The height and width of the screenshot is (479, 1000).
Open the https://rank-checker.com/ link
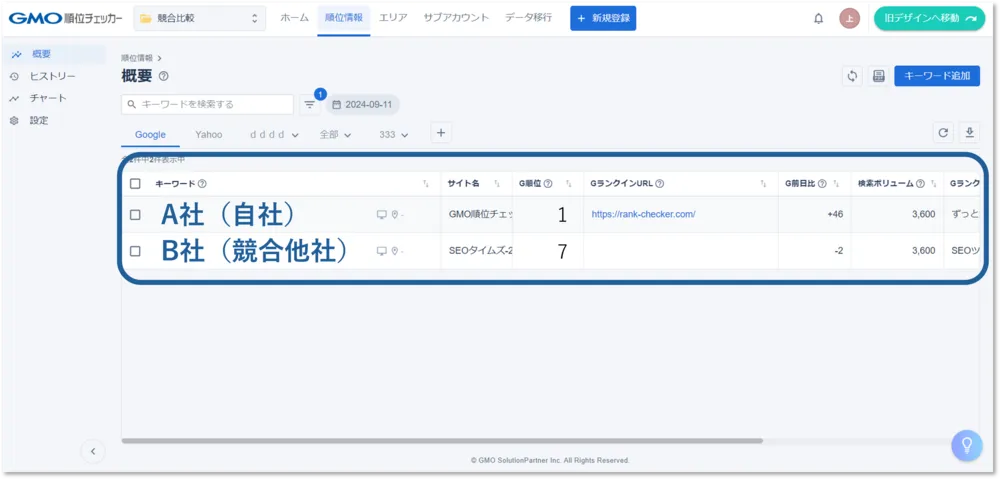643,214
